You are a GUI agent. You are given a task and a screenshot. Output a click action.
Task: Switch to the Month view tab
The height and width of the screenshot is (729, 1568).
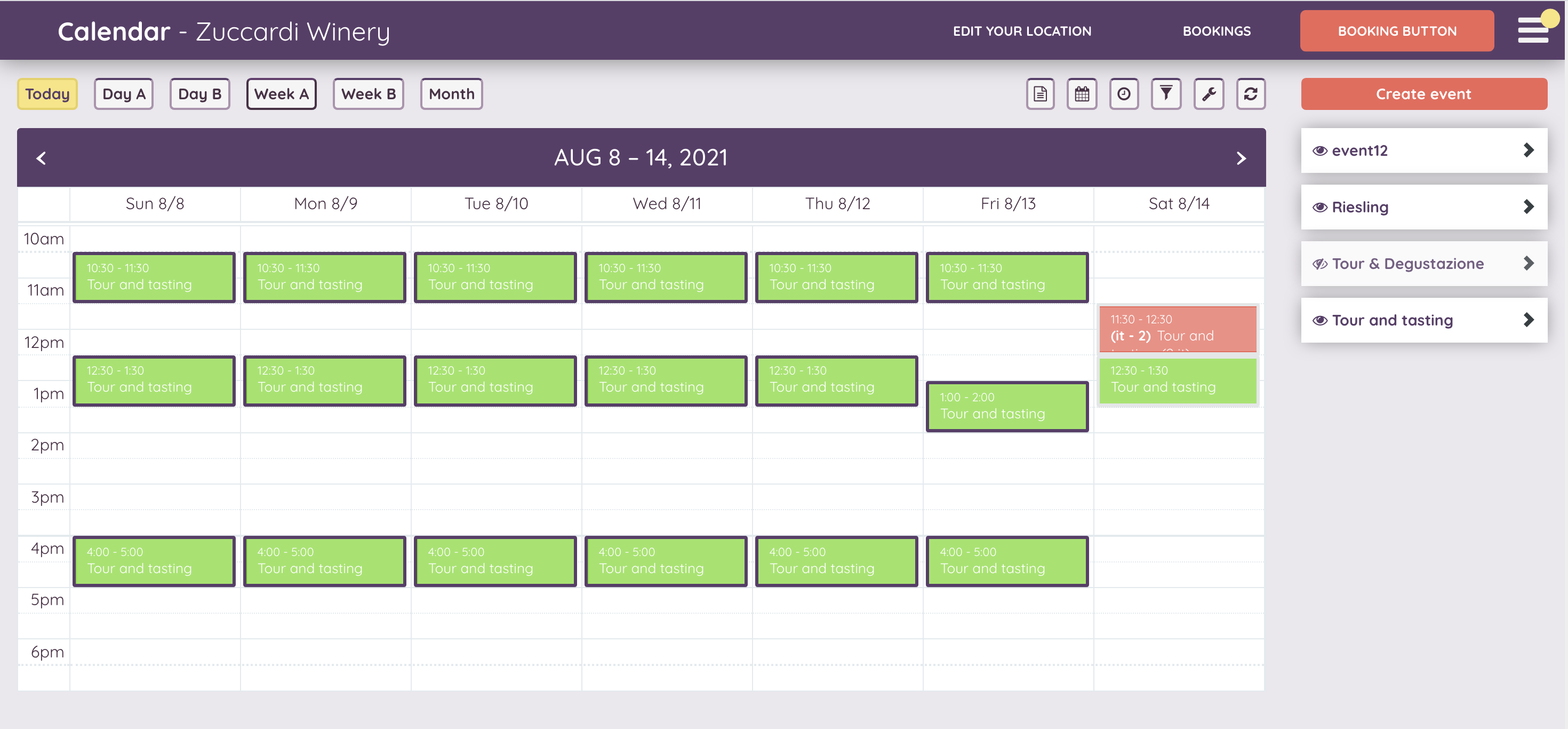point(451,94)
